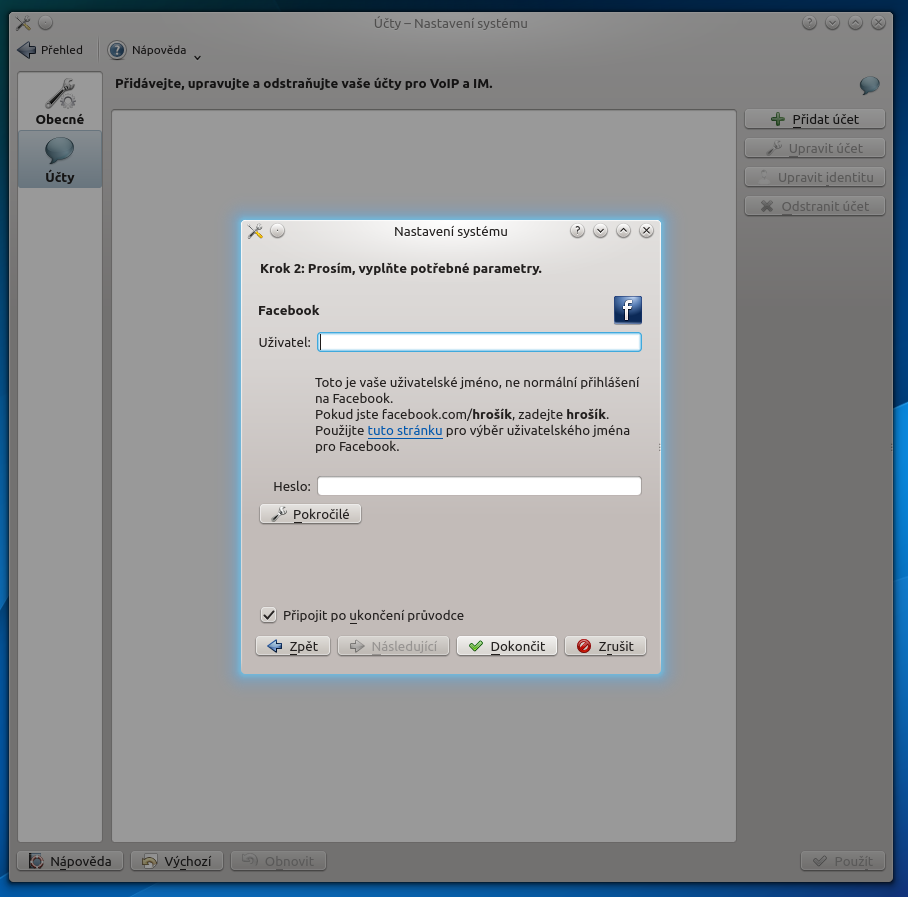Open the Účty sidebar section
The height and width of the screenshot is (897, 908).
60,160
